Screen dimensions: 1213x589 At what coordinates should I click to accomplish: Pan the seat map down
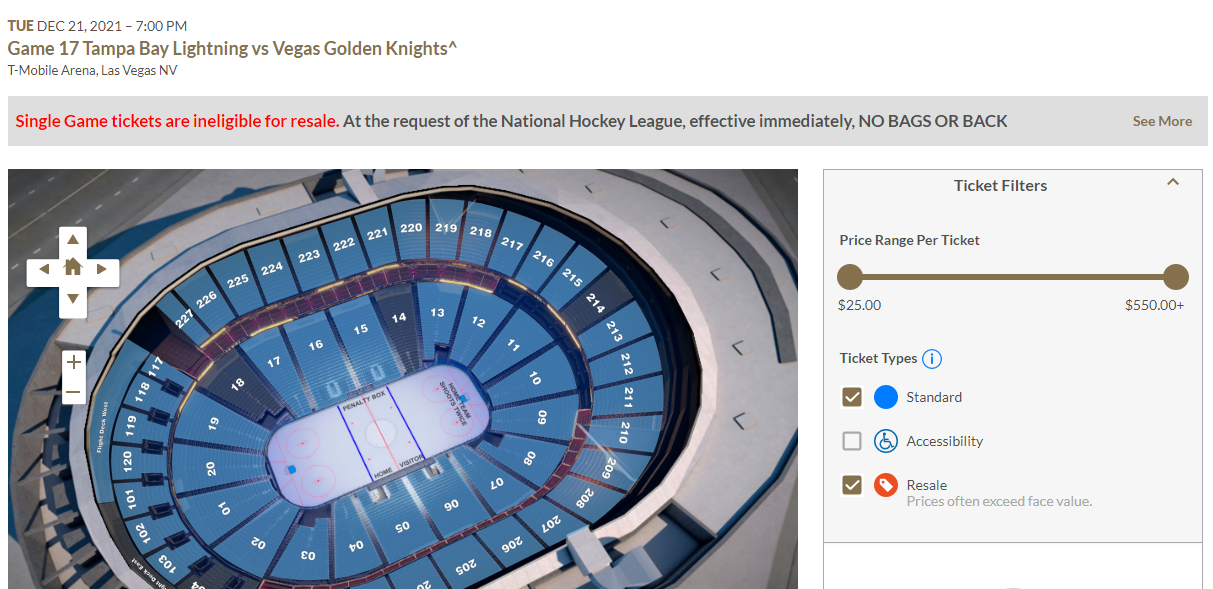(x=73, y=298)
